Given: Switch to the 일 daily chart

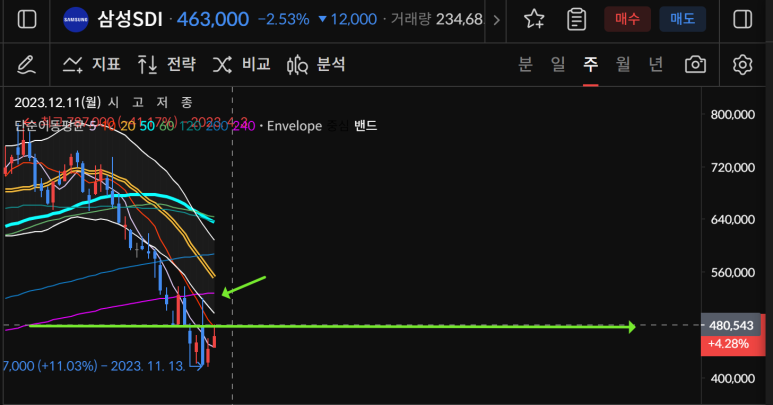Looking at the screenshot, I should tap(558, 64).
